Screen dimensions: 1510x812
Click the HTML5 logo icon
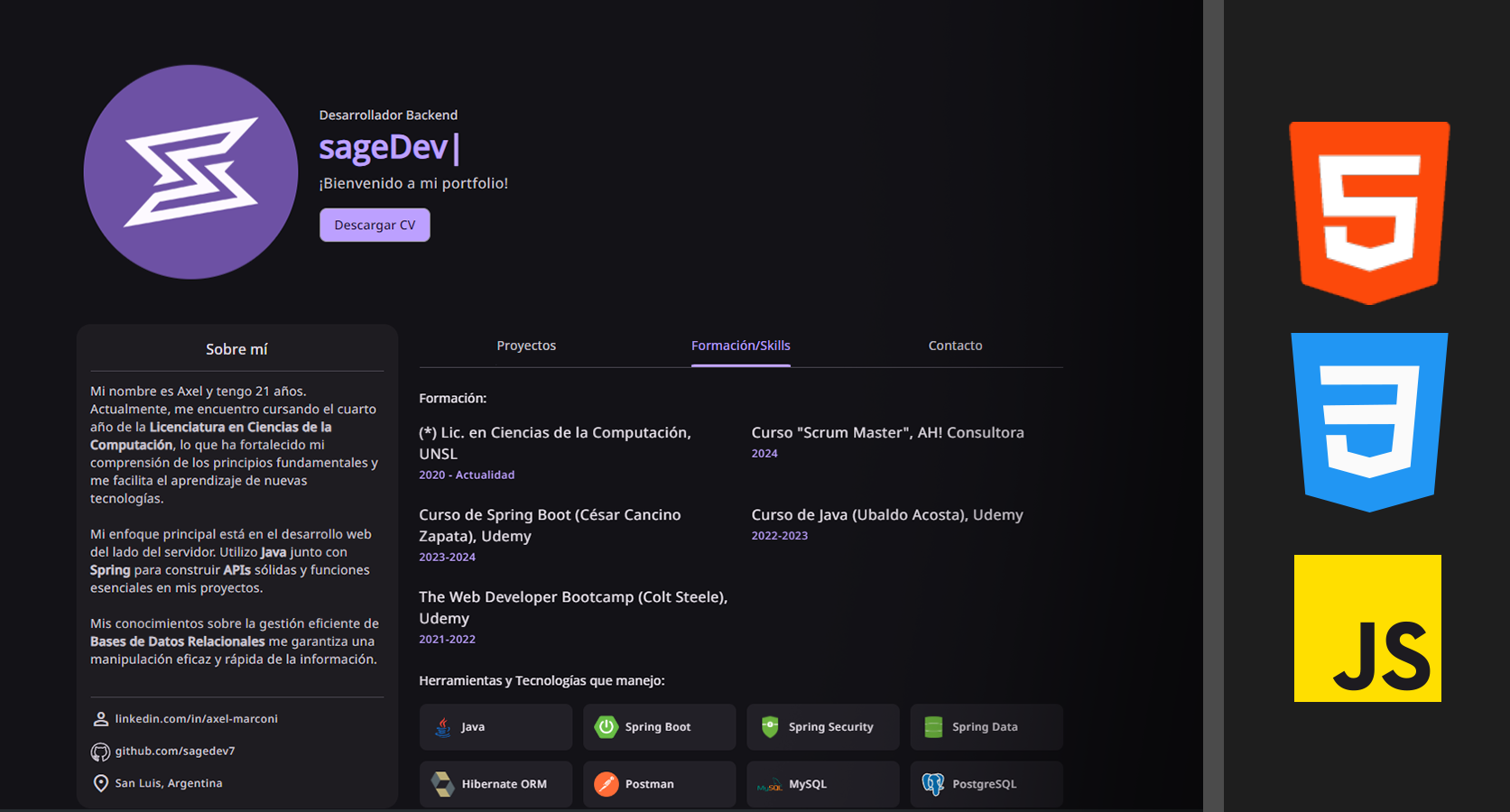(x=1369, y=213)
